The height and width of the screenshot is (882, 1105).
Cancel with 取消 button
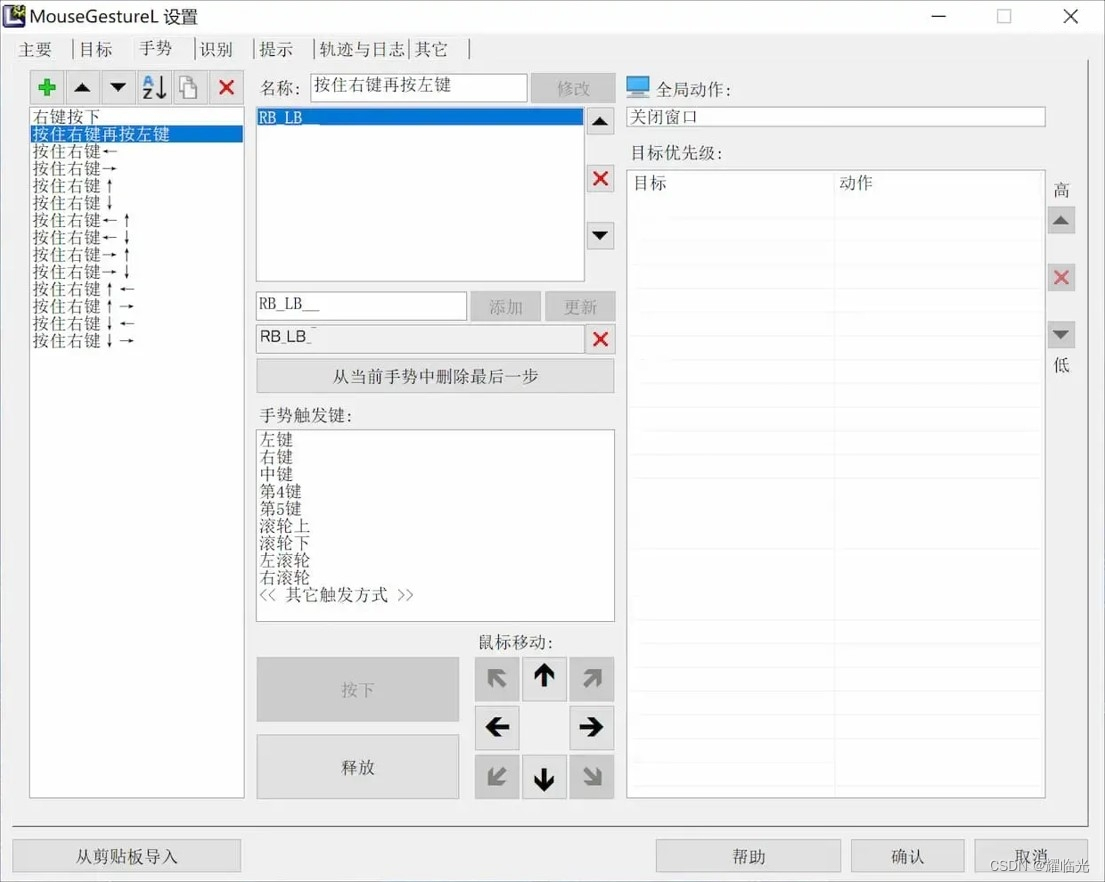click(x=1031, y=856)
